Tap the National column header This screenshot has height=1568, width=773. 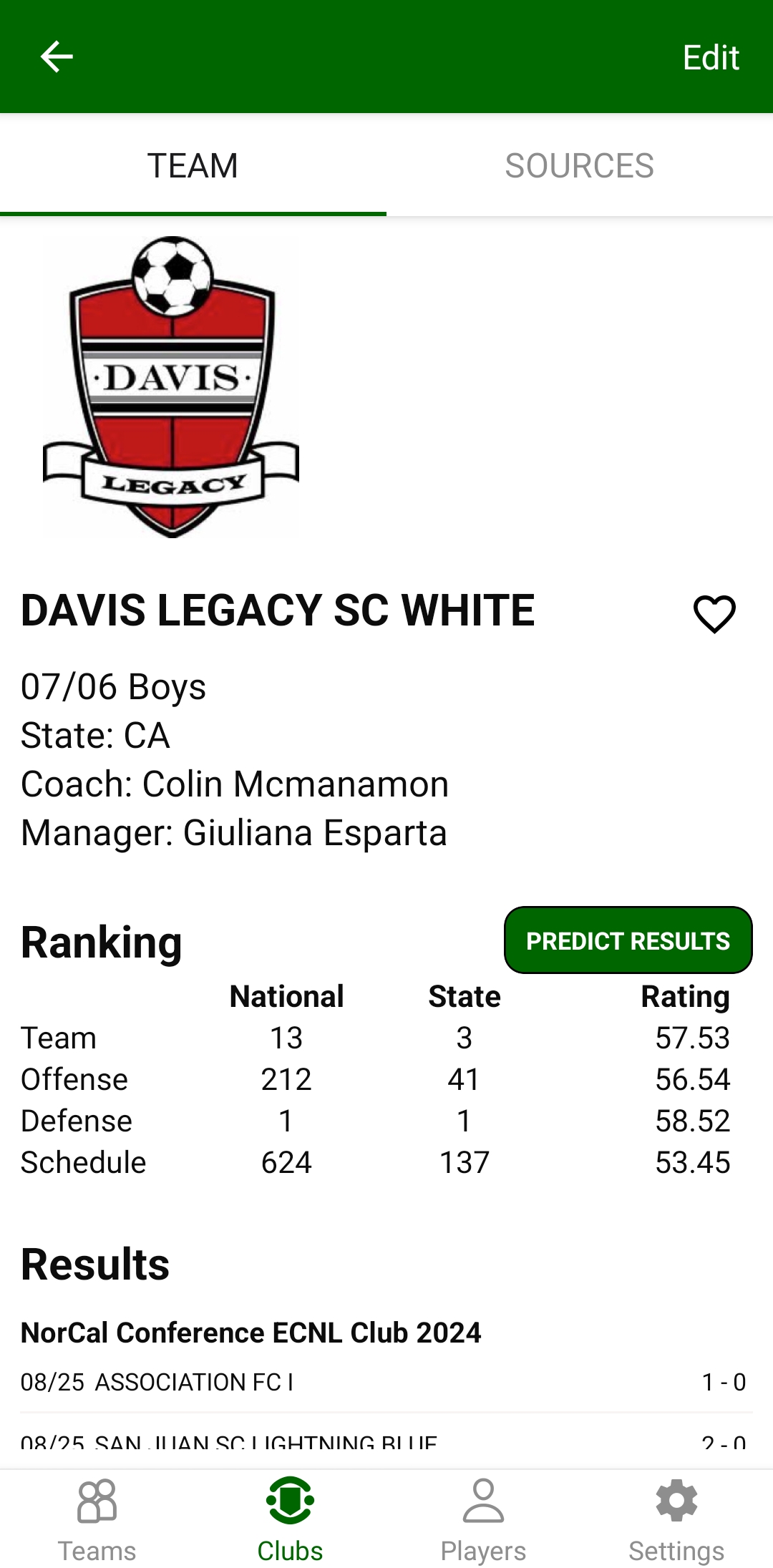point(286,996)
